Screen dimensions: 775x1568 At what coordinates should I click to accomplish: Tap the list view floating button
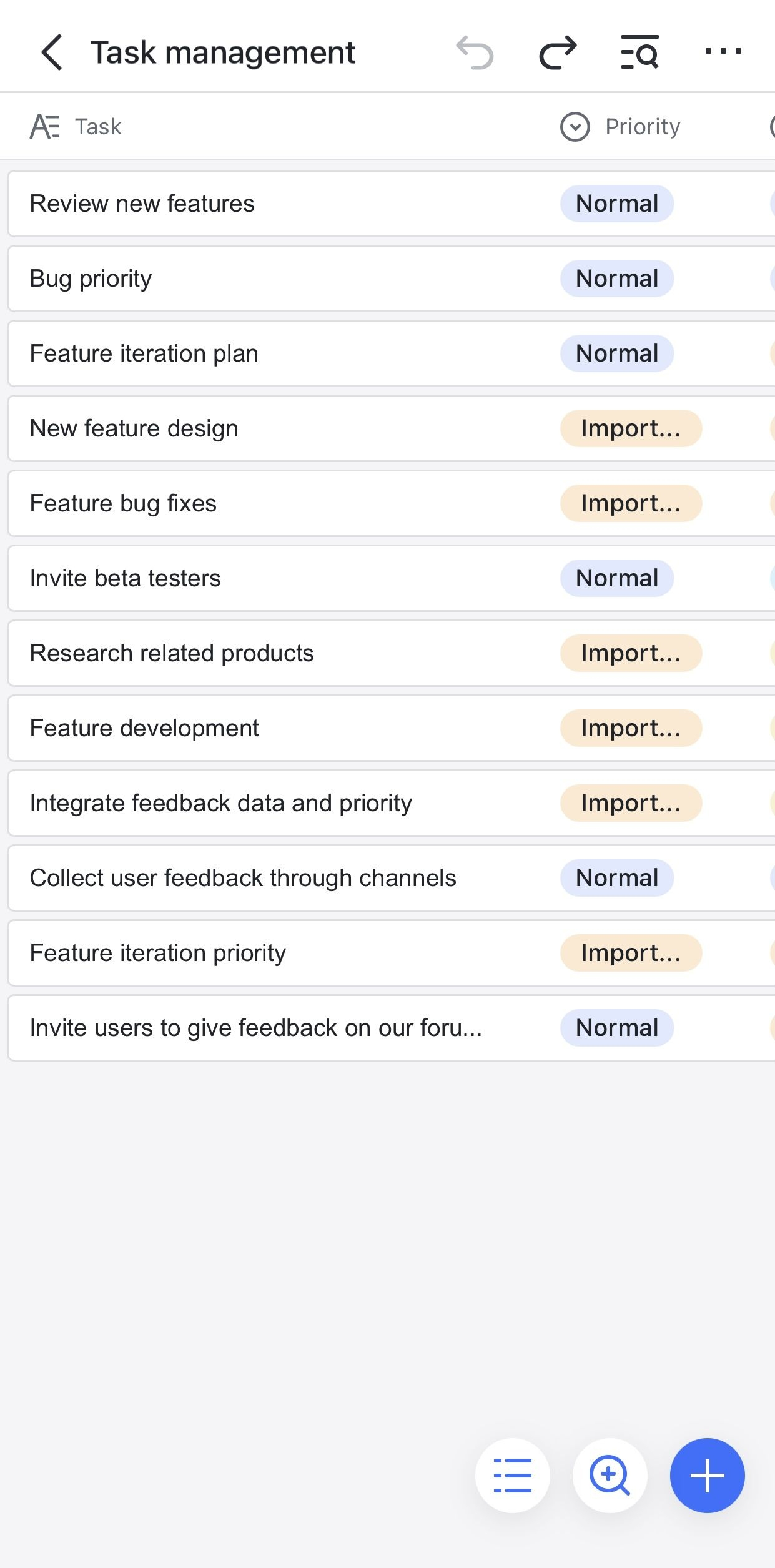(513, 1476)
